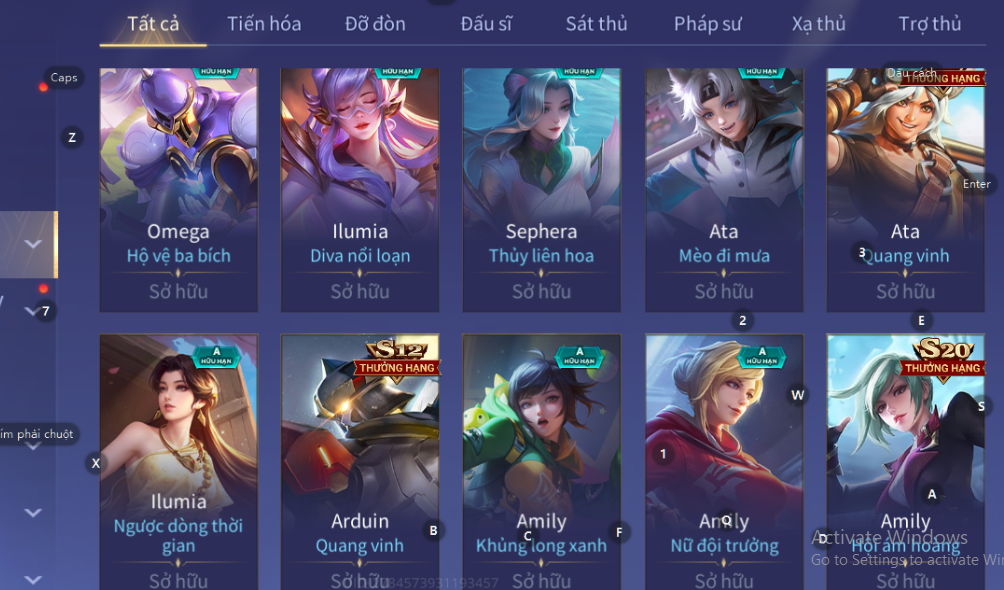Click the S20 Thưởng hạng badge on Amily
Viewport: 1004px width, 590px height.
943,359
